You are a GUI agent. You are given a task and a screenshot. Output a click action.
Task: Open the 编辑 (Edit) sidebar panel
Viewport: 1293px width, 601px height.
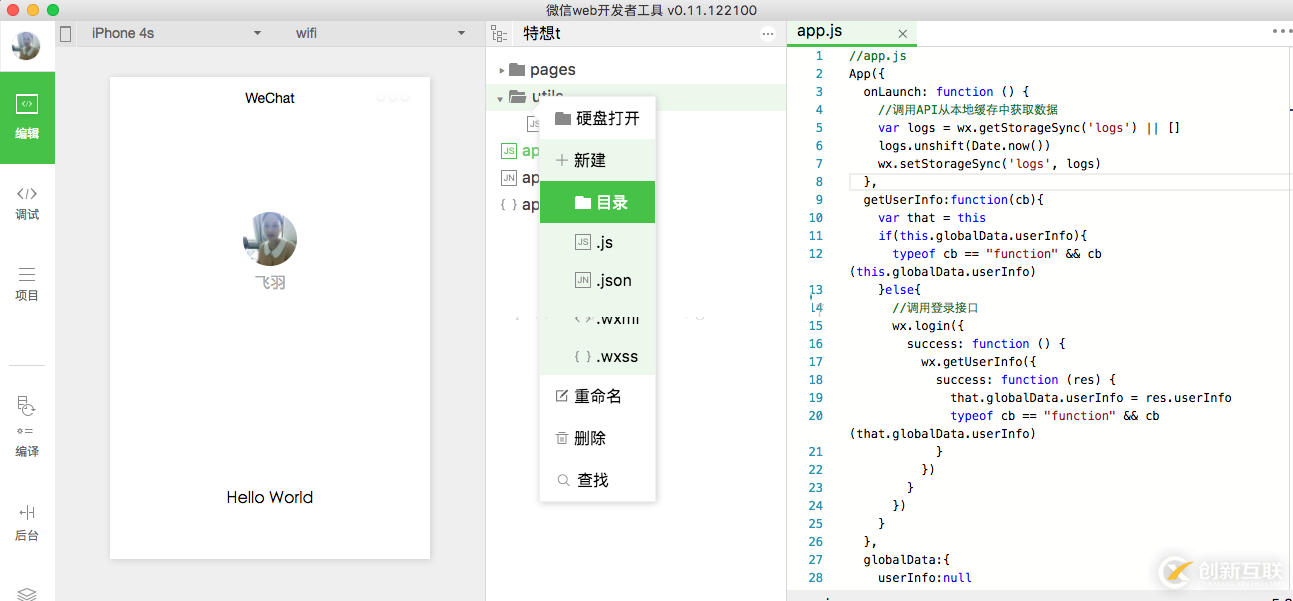coord(27,117)
